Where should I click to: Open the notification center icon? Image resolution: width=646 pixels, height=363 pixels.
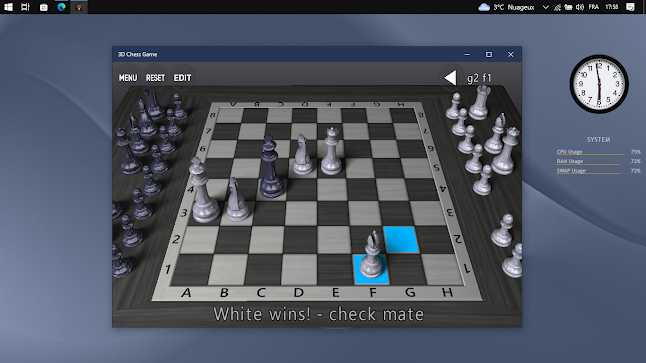pos(630,7)
